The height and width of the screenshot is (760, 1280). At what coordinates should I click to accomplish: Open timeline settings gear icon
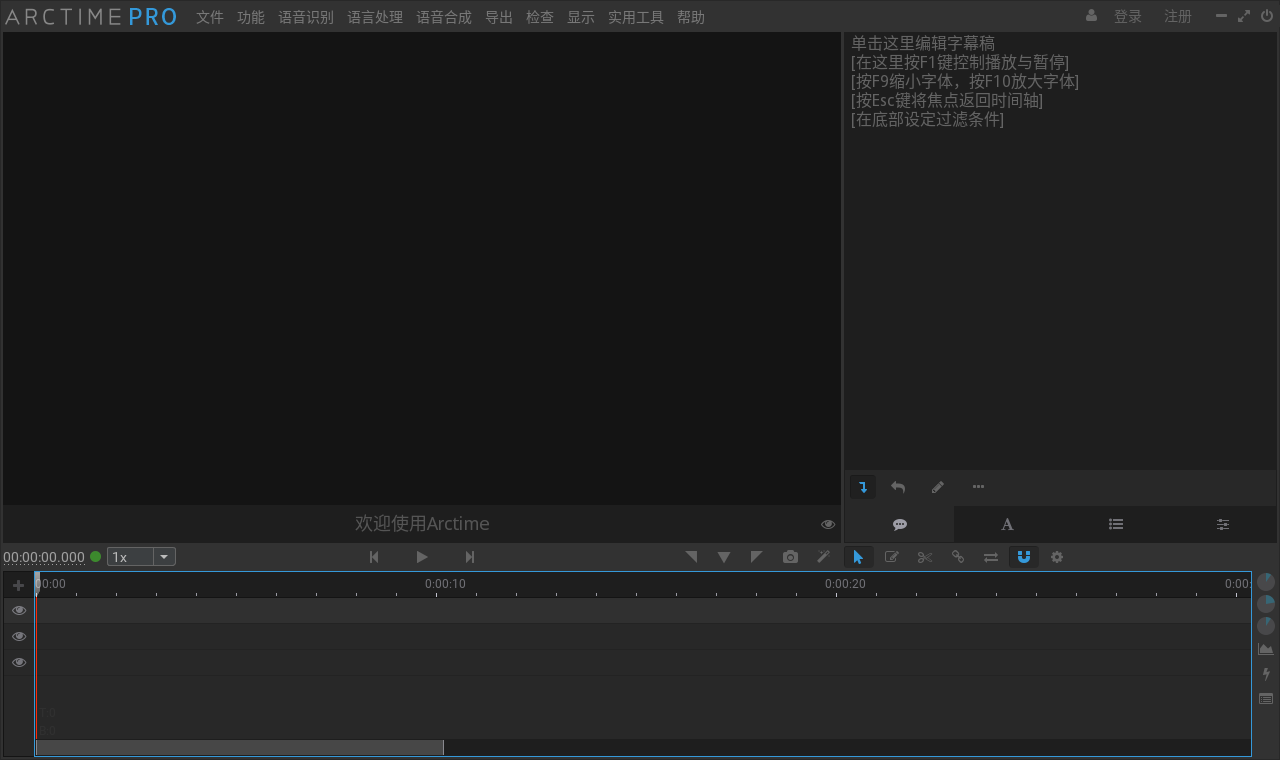pos(1057,557)
